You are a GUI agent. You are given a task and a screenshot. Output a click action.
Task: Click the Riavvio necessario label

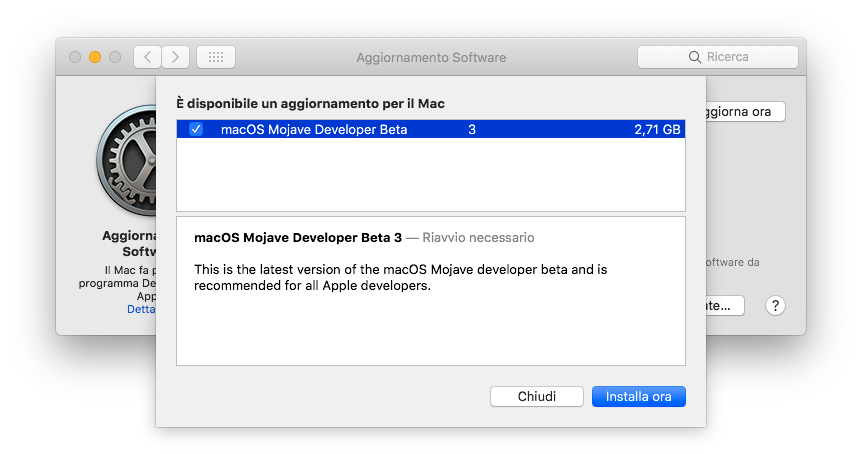coord(478,237)
